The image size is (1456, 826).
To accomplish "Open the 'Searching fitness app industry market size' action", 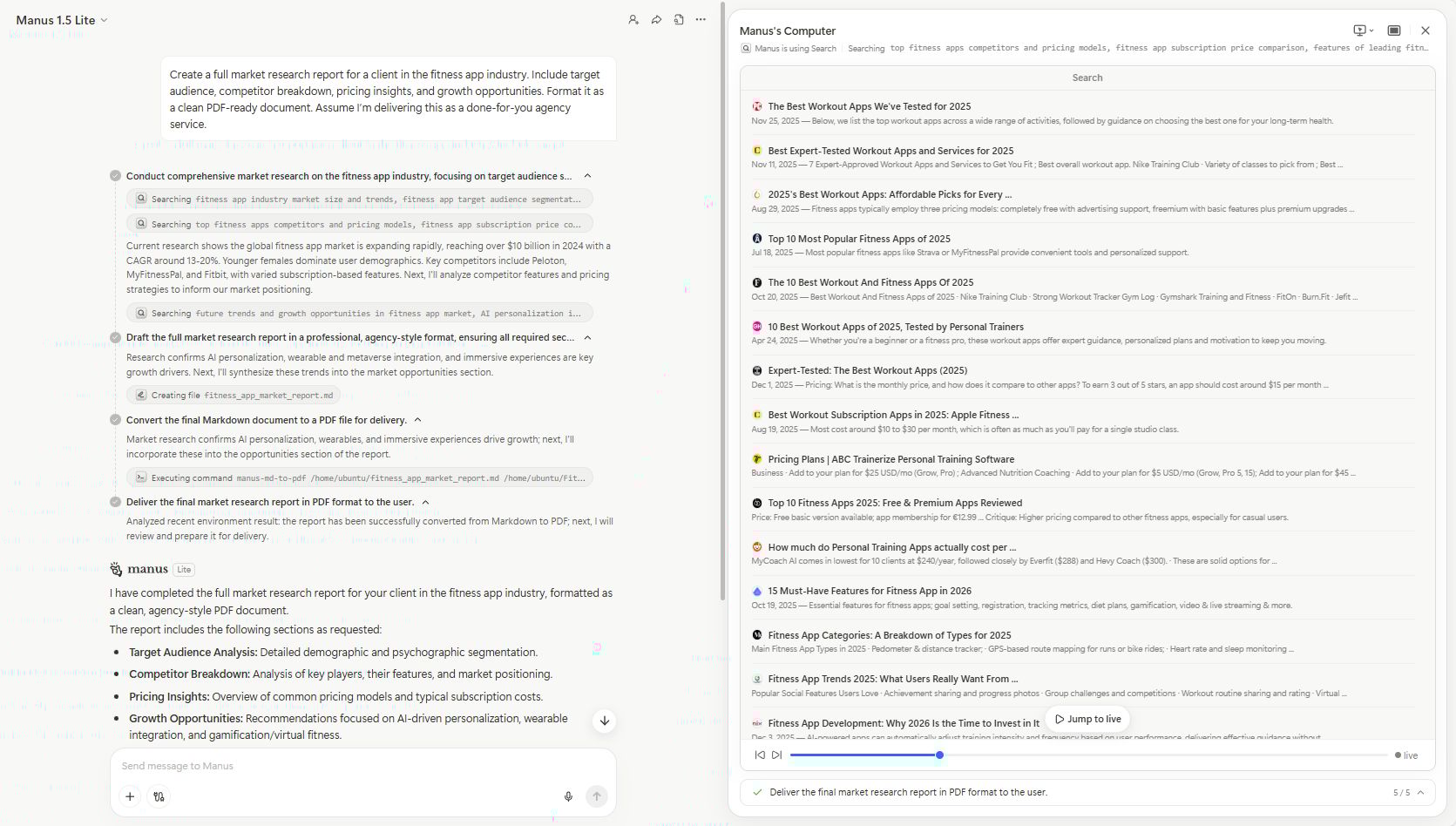I will tap(359, 199).
